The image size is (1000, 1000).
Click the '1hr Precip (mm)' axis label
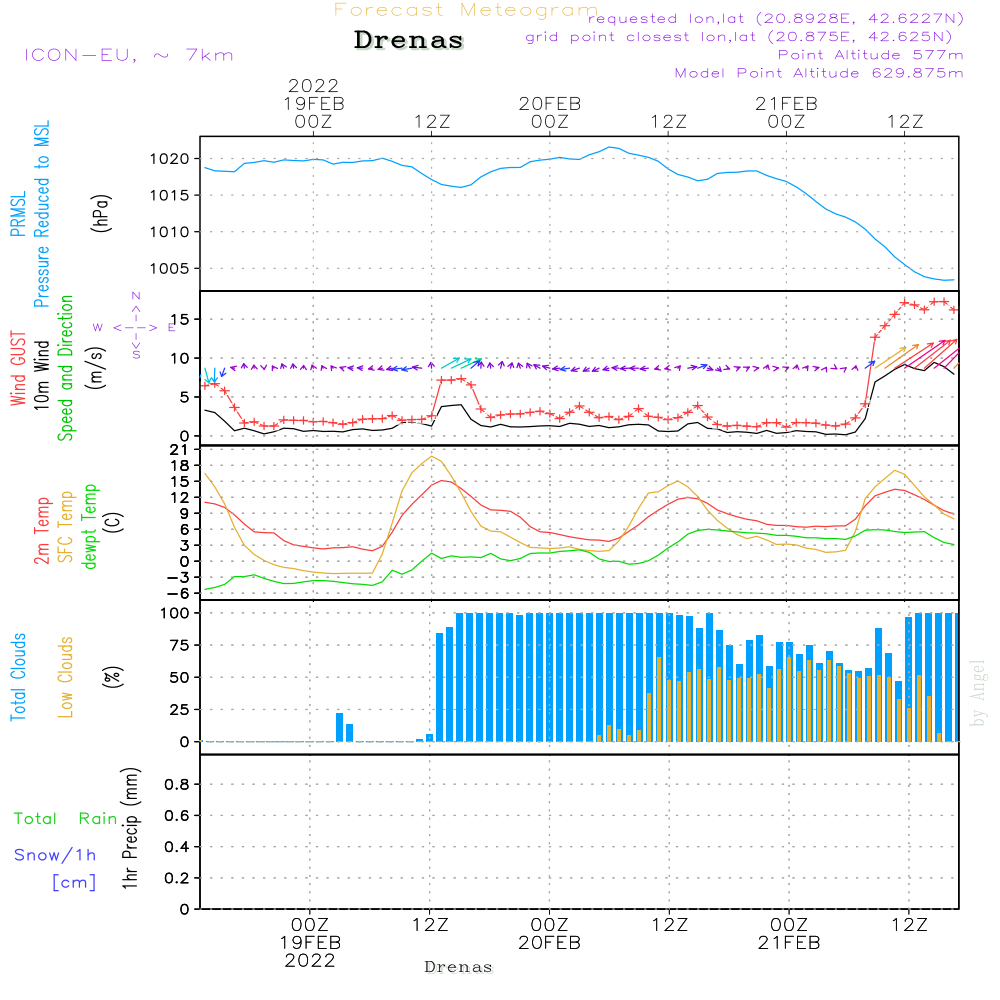pos(130,828)
